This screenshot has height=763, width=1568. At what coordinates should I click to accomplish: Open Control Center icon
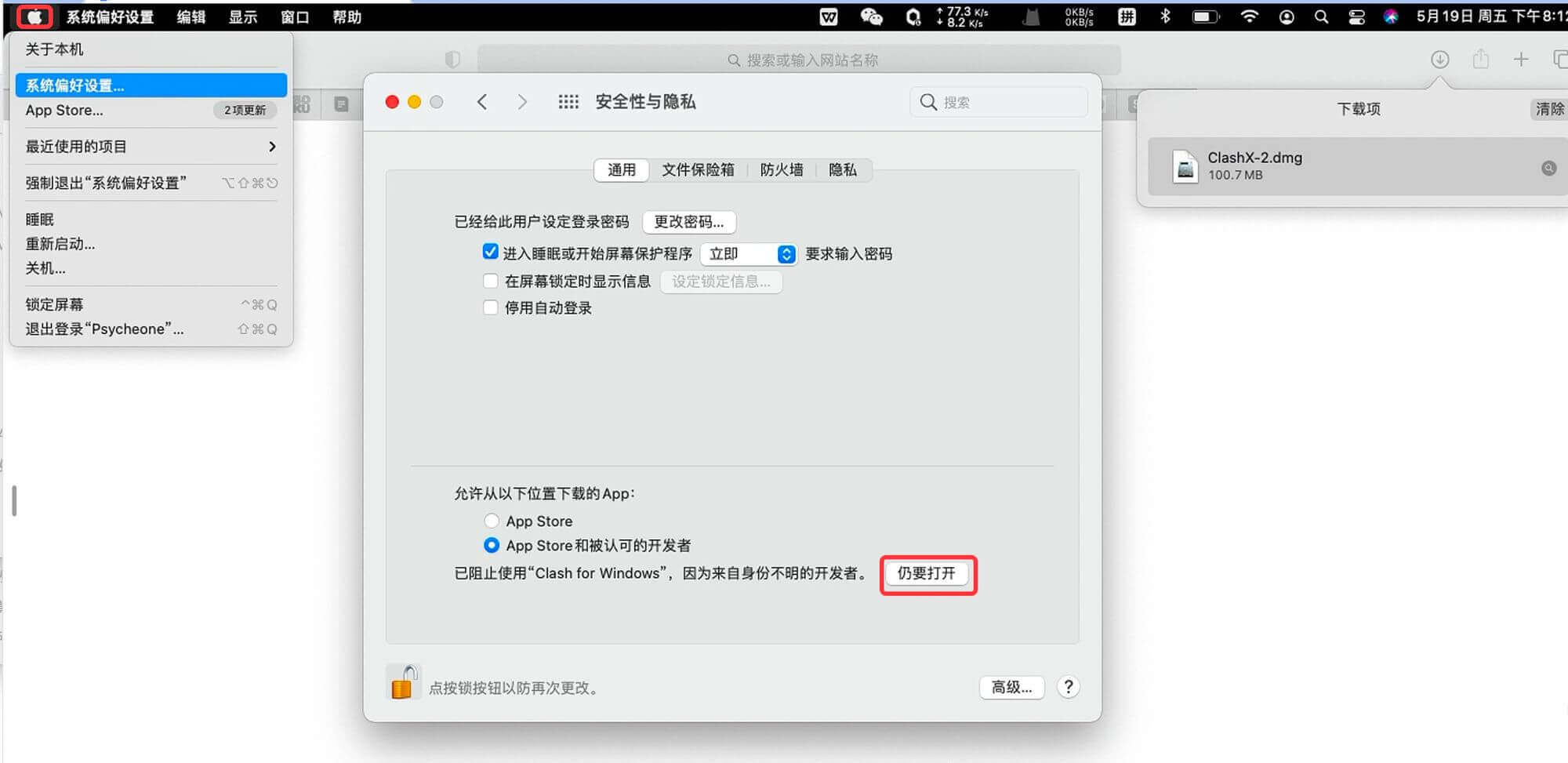tap(1357, 16)
